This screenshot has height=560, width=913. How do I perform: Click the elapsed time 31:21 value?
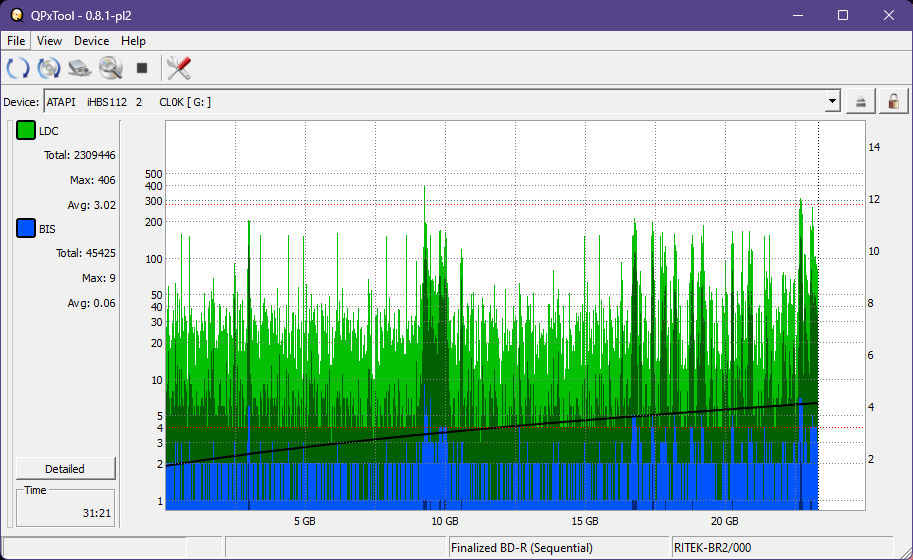[97, 513]
